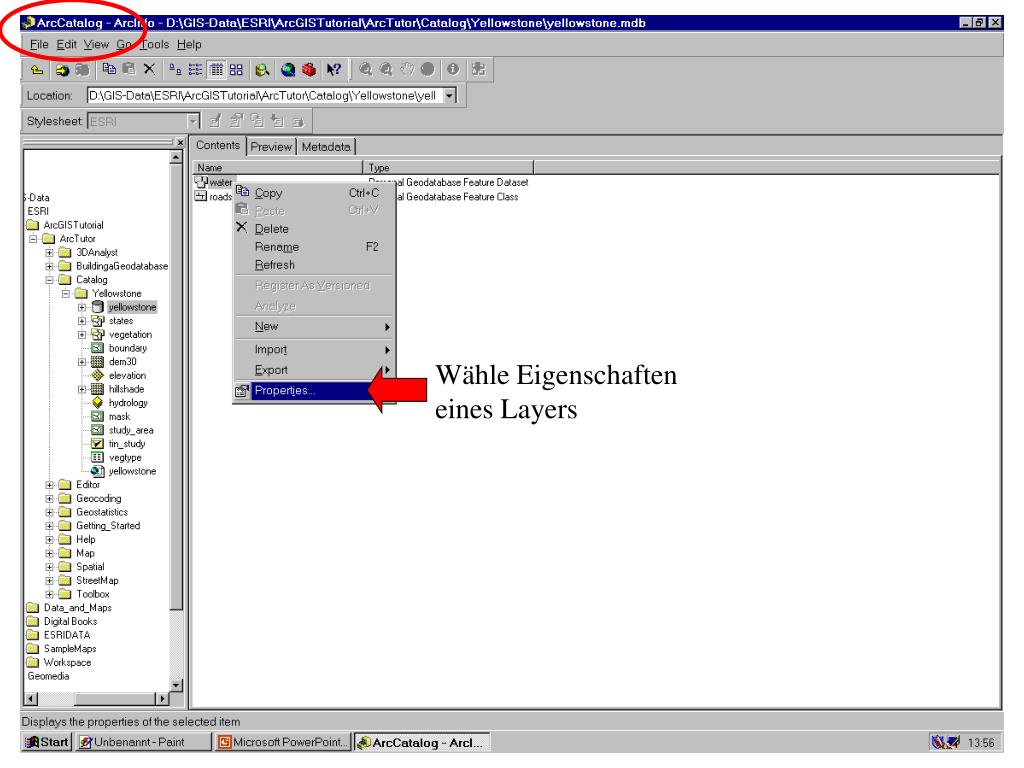Switch to Unbenannt - Paint taskbar button
This screenshot has width=1024, height=768.
click(142, 743)
